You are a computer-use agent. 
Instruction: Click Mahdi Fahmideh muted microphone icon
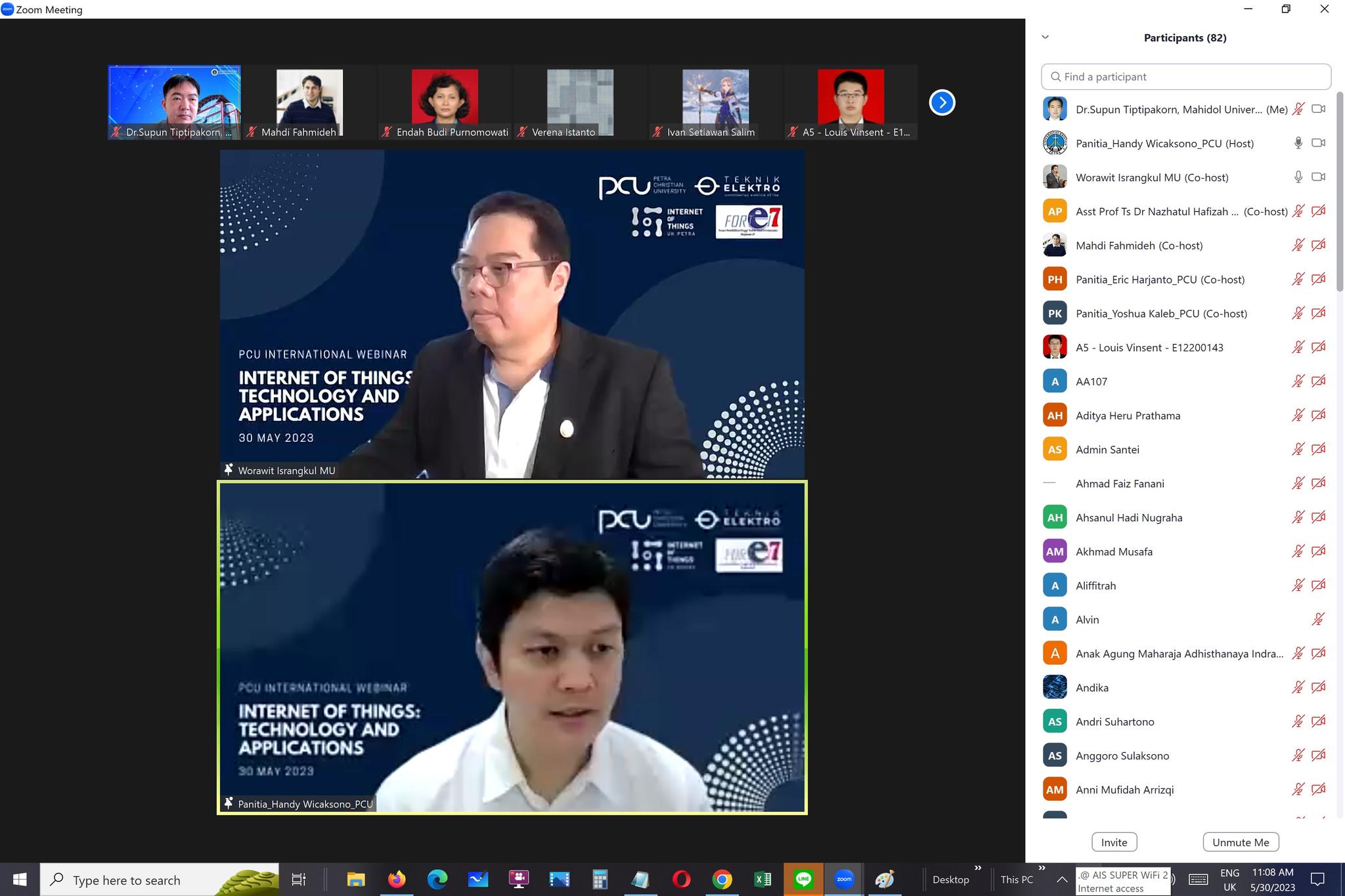tap(1298, 245)
